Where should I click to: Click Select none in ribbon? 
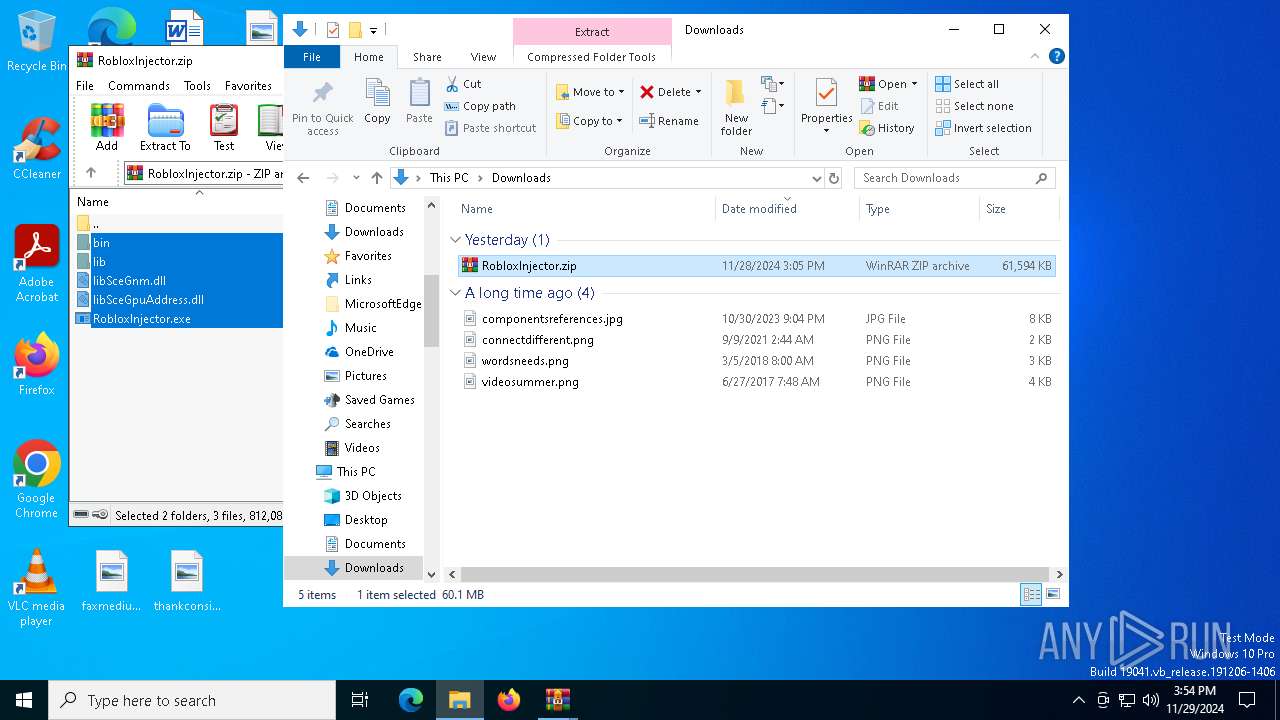[x=974, y=106]
